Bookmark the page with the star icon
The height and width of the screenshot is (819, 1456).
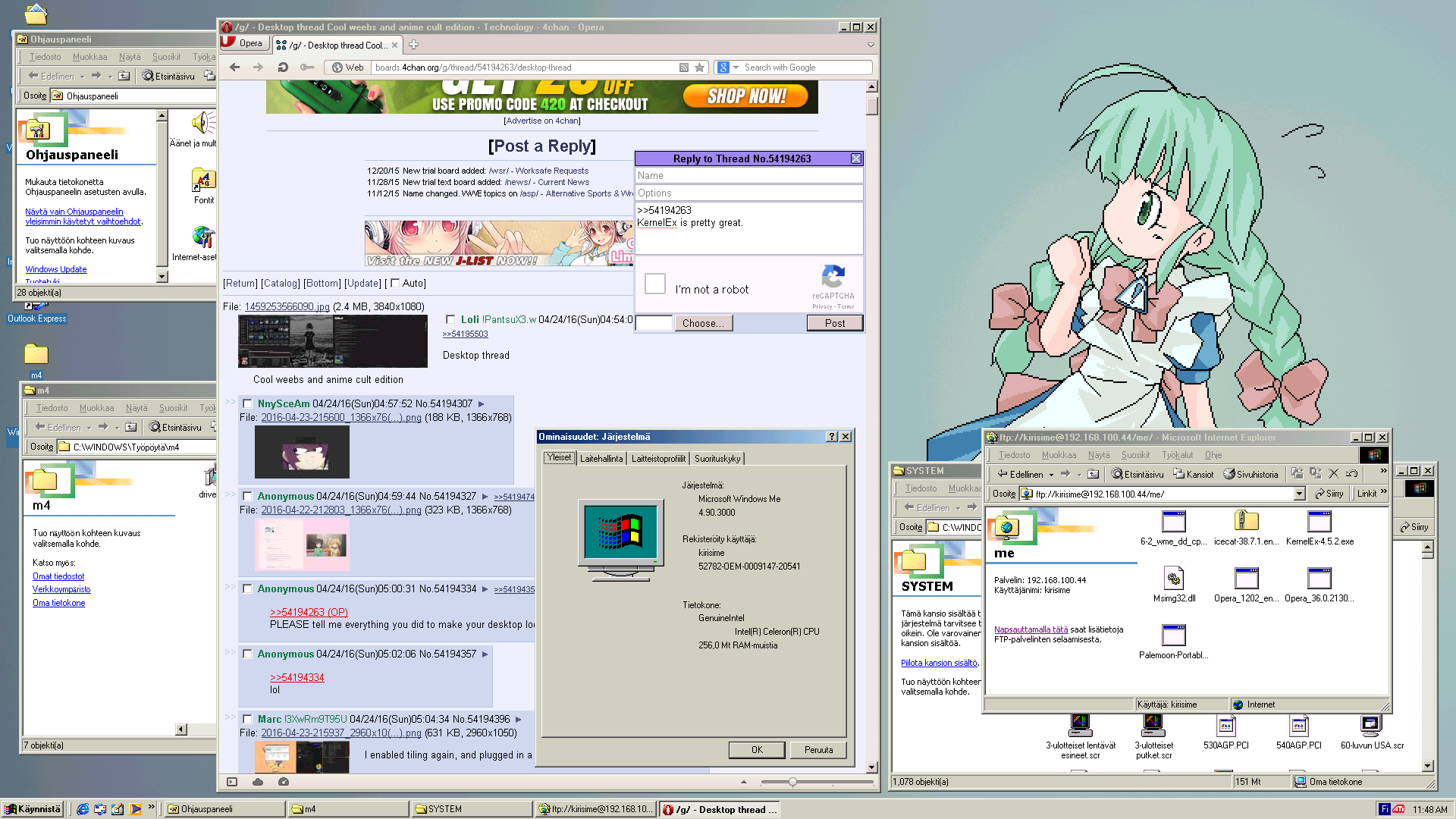[x=699, y=67]
